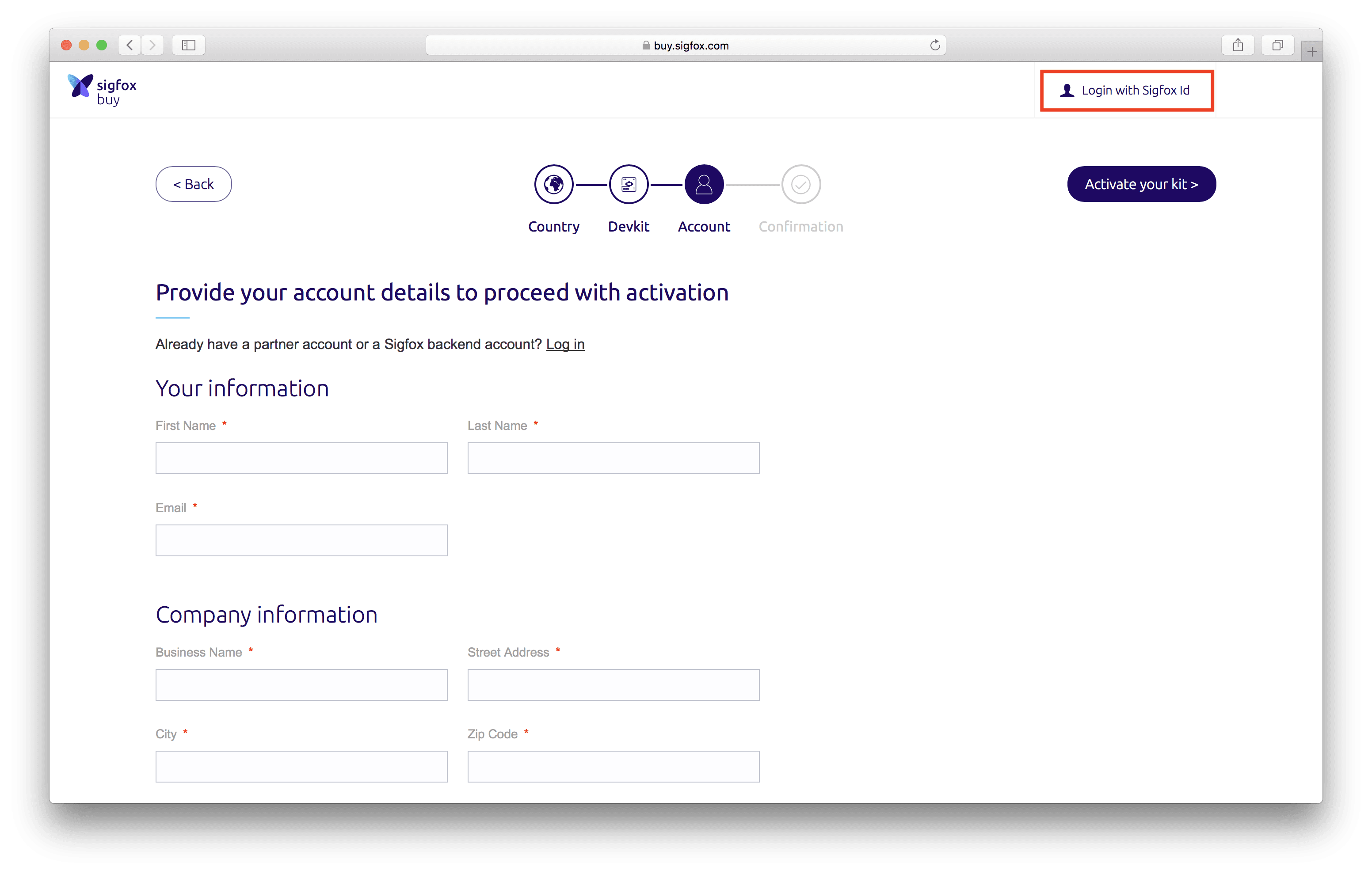Focus the First Name field
The image size is (1372, 874).
tap(301, 458)
